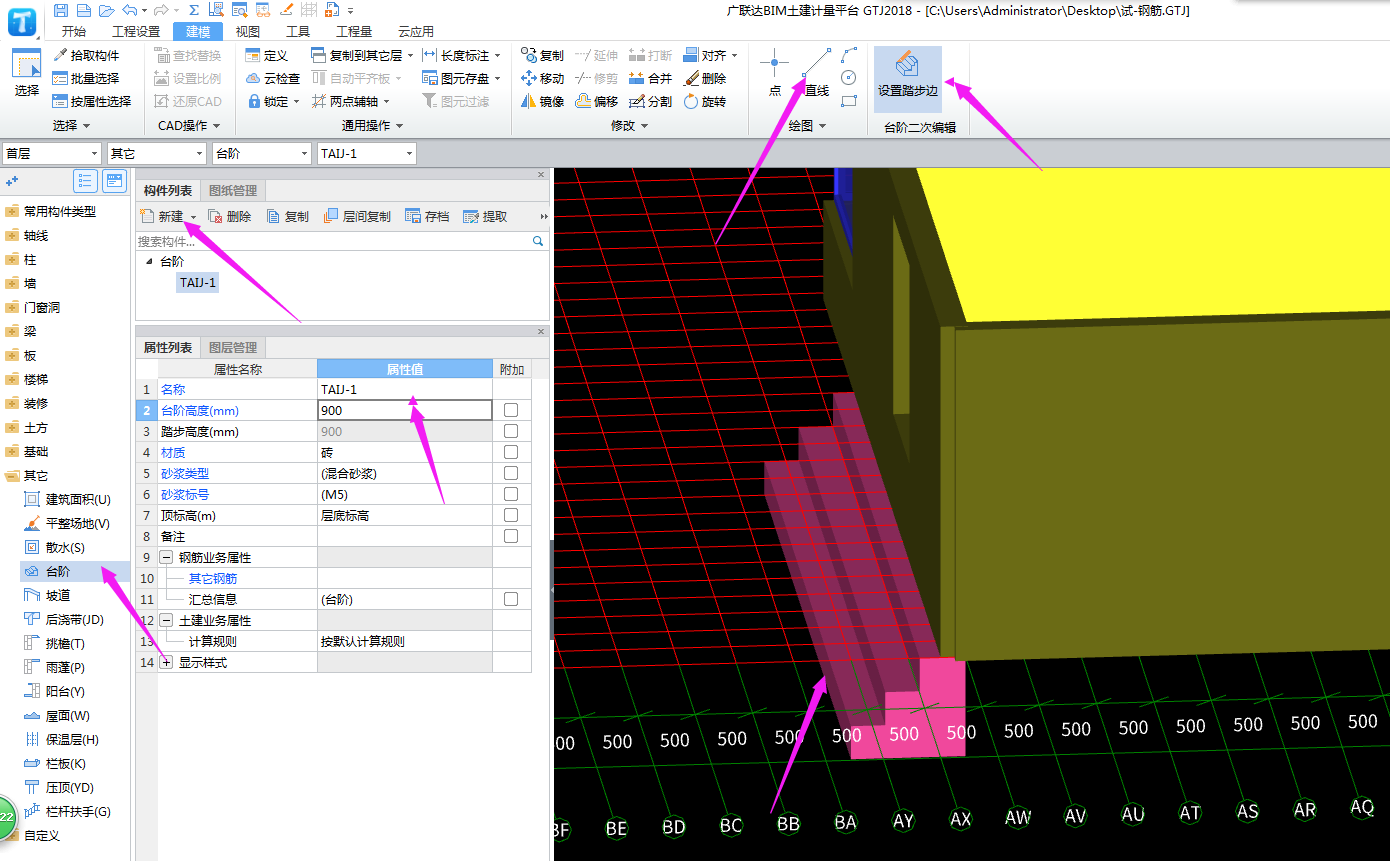The width and height of the screenshot is (1390, 861).
Task: Select the three-point arc draw tool
Action: (849, 55)
